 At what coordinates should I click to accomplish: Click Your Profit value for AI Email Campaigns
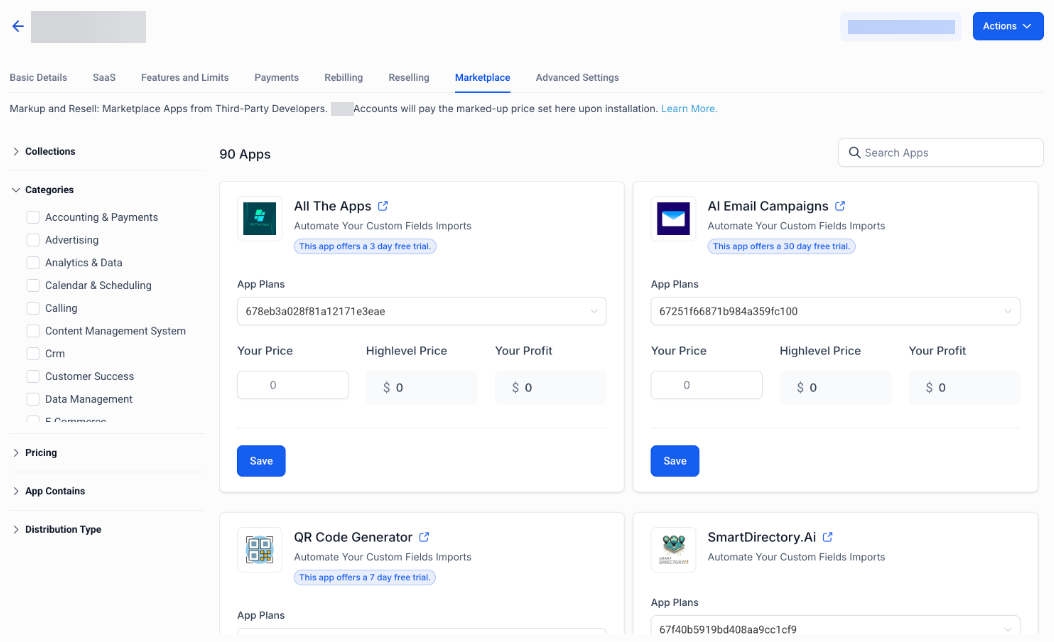click(964, 387)
